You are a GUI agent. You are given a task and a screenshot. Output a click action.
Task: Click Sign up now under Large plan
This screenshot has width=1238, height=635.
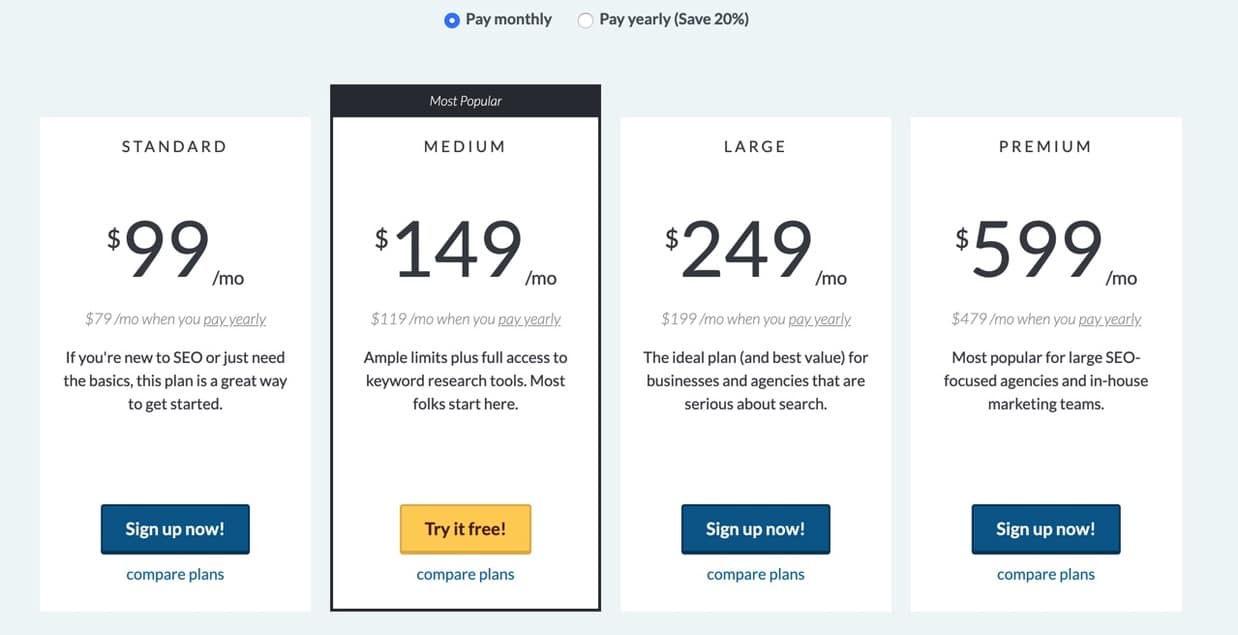coord(755,529)
